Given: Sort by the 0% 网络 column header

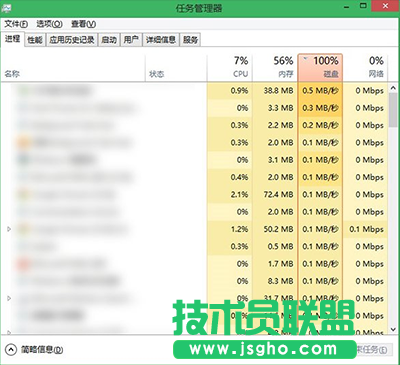Looking at the screenshot, I should click(365, 68).
